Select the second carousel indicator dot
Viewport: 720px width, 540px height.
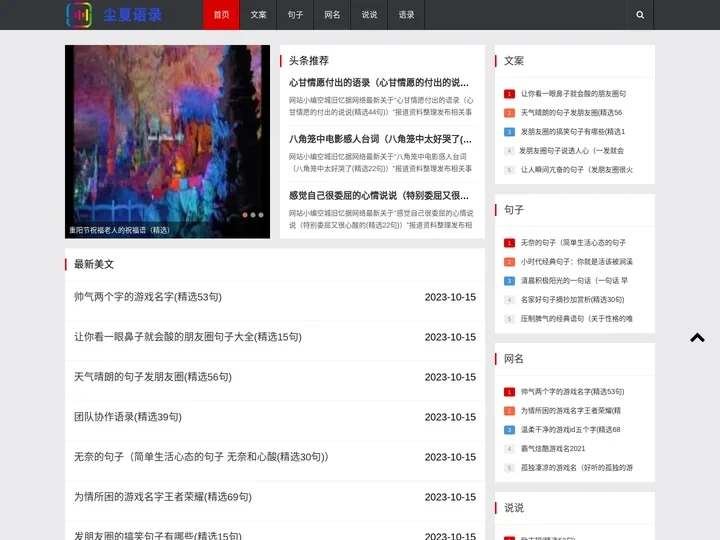click(x=253, y=215)
